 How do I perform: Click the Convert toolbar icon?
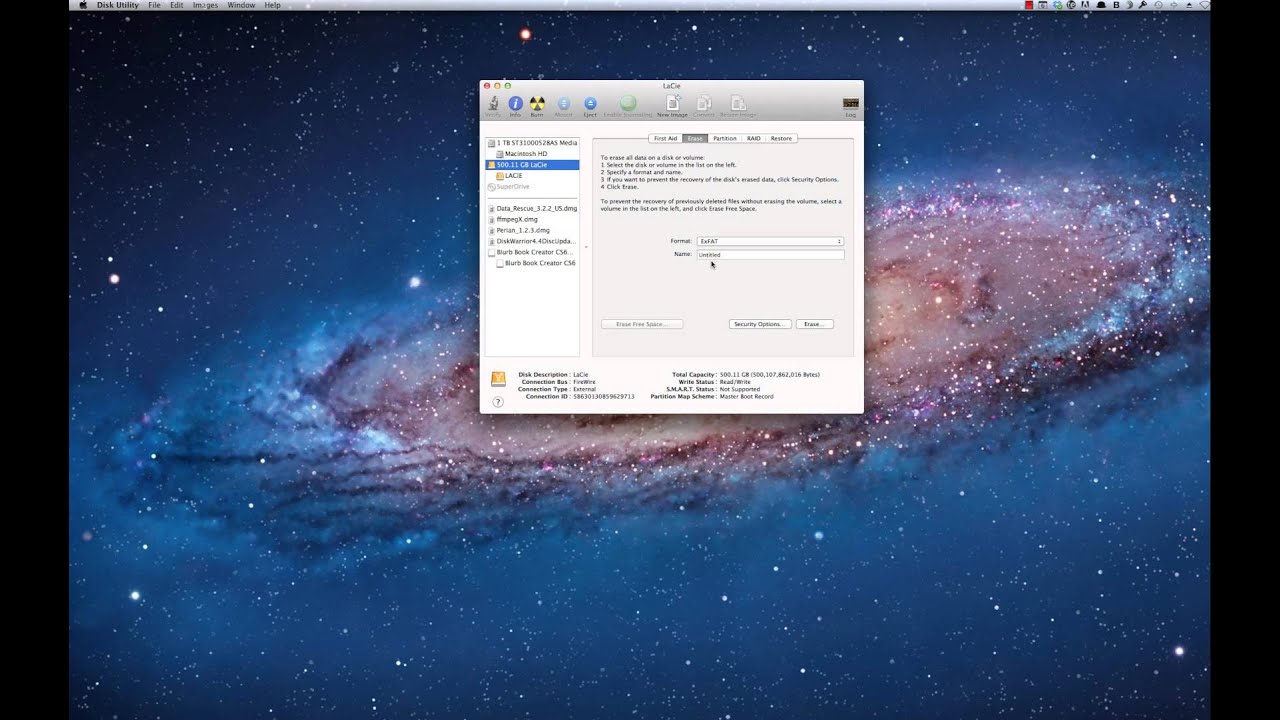[x=704, y=103]
